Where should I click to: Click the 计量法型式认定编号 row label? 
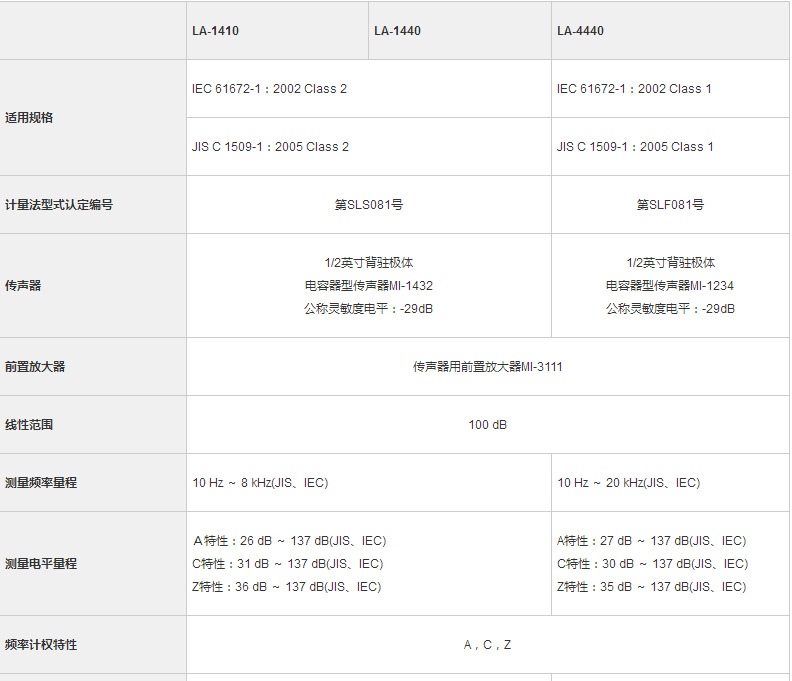59,205
